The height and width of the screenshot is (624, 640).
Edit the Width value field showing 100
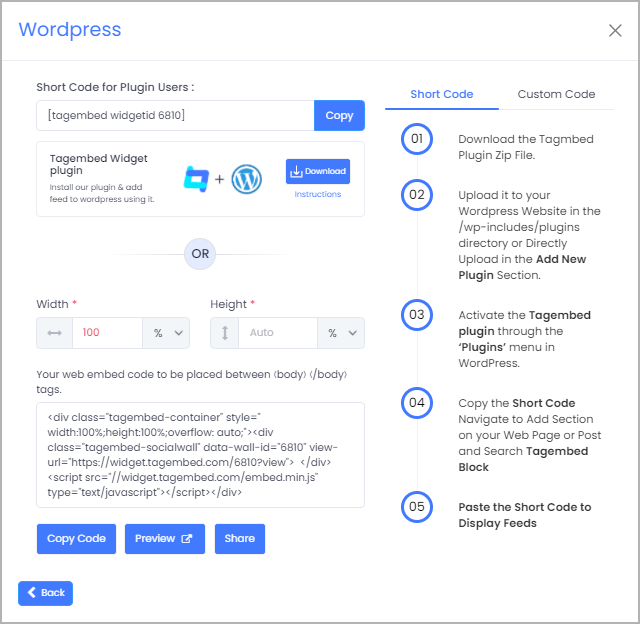tap(107, 333)
